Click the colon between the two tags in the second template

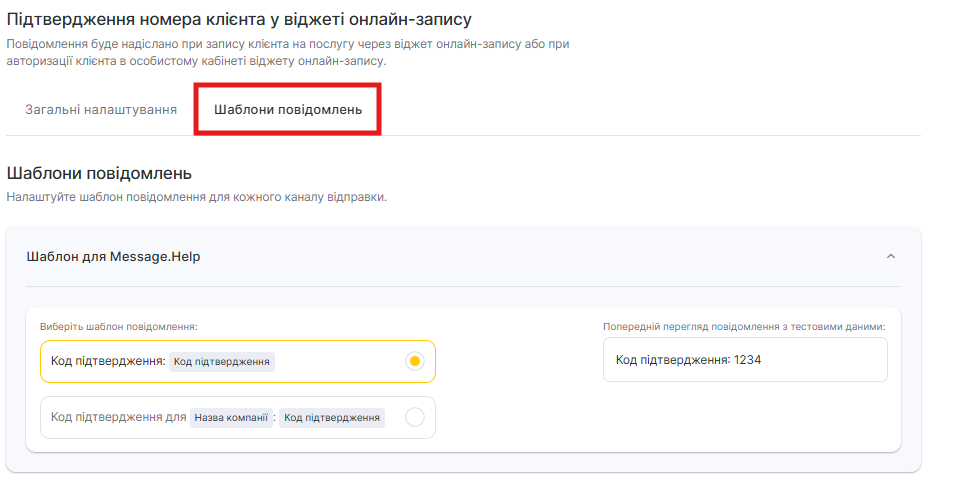(x=276, y=418)
